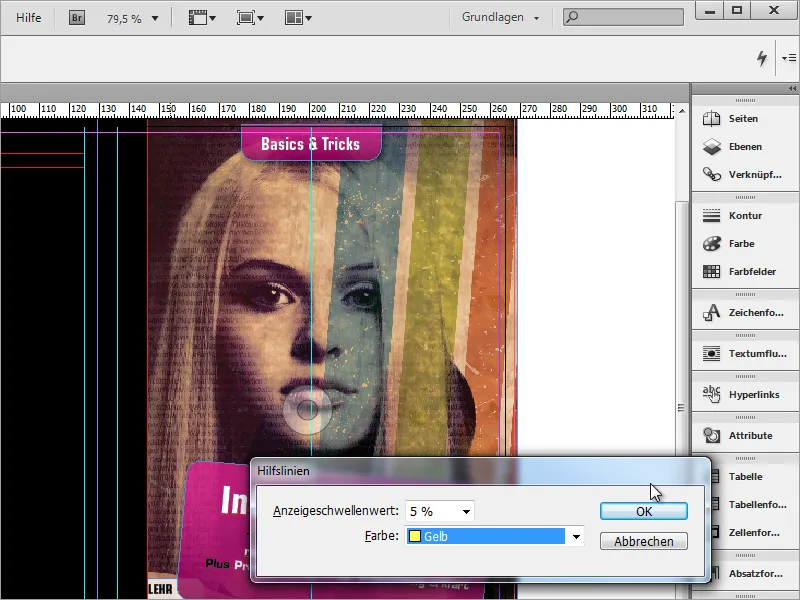Click Abbrechen to cancel dialog
The image size is (800, 600).
point(643,541)
